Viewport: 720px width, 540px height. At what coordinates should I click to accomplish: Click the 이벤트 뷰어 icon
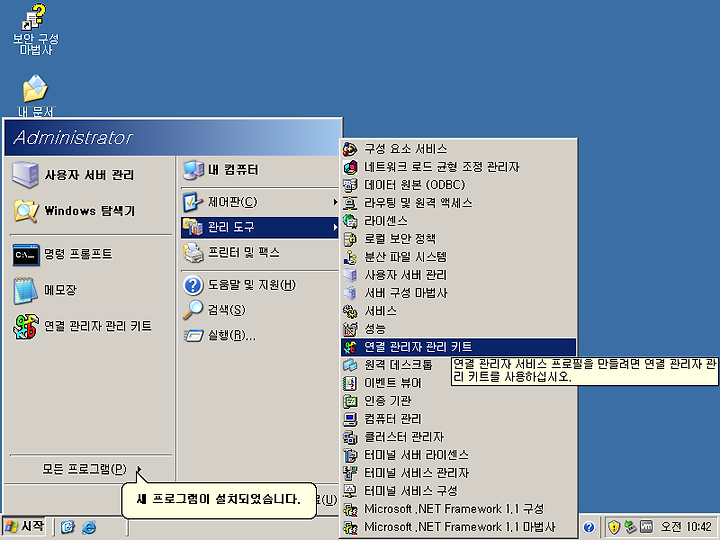click(350, 382)
